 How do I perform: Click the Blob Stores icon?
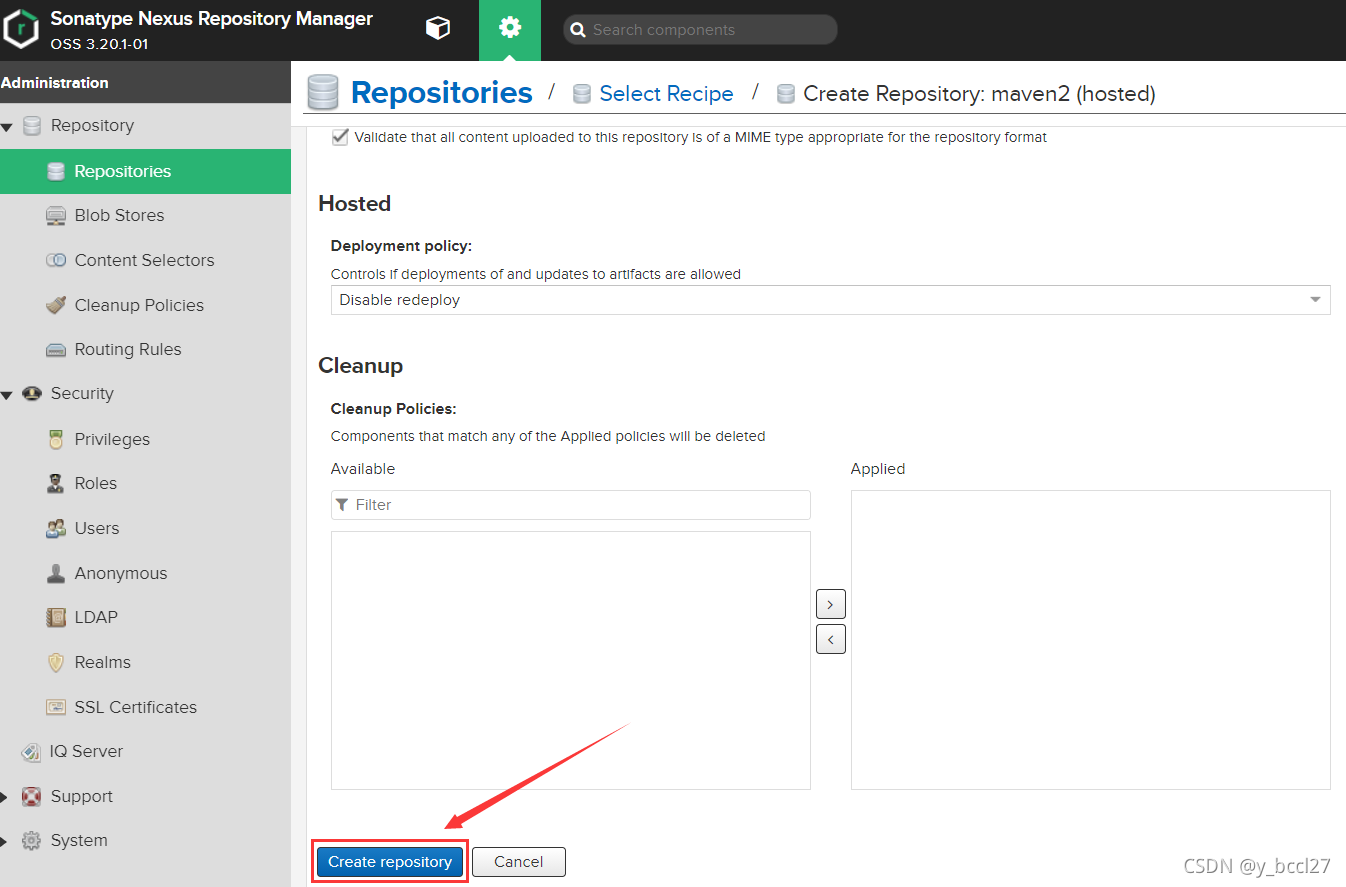[56, 216]
